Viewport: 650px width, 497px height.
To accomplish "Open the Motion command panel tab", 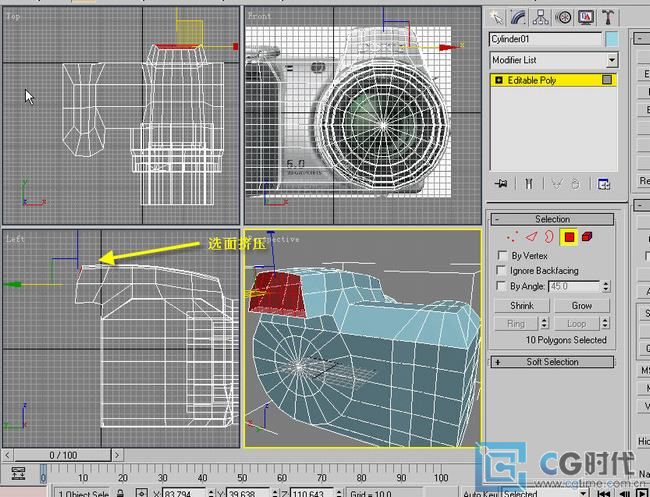I will pos(563,17).
